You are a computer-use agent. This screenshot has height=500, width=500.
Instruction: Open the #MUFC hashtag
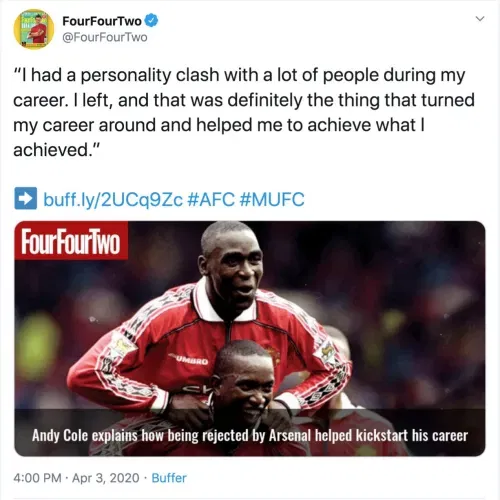pyautogui.click(x=272, y=199)
